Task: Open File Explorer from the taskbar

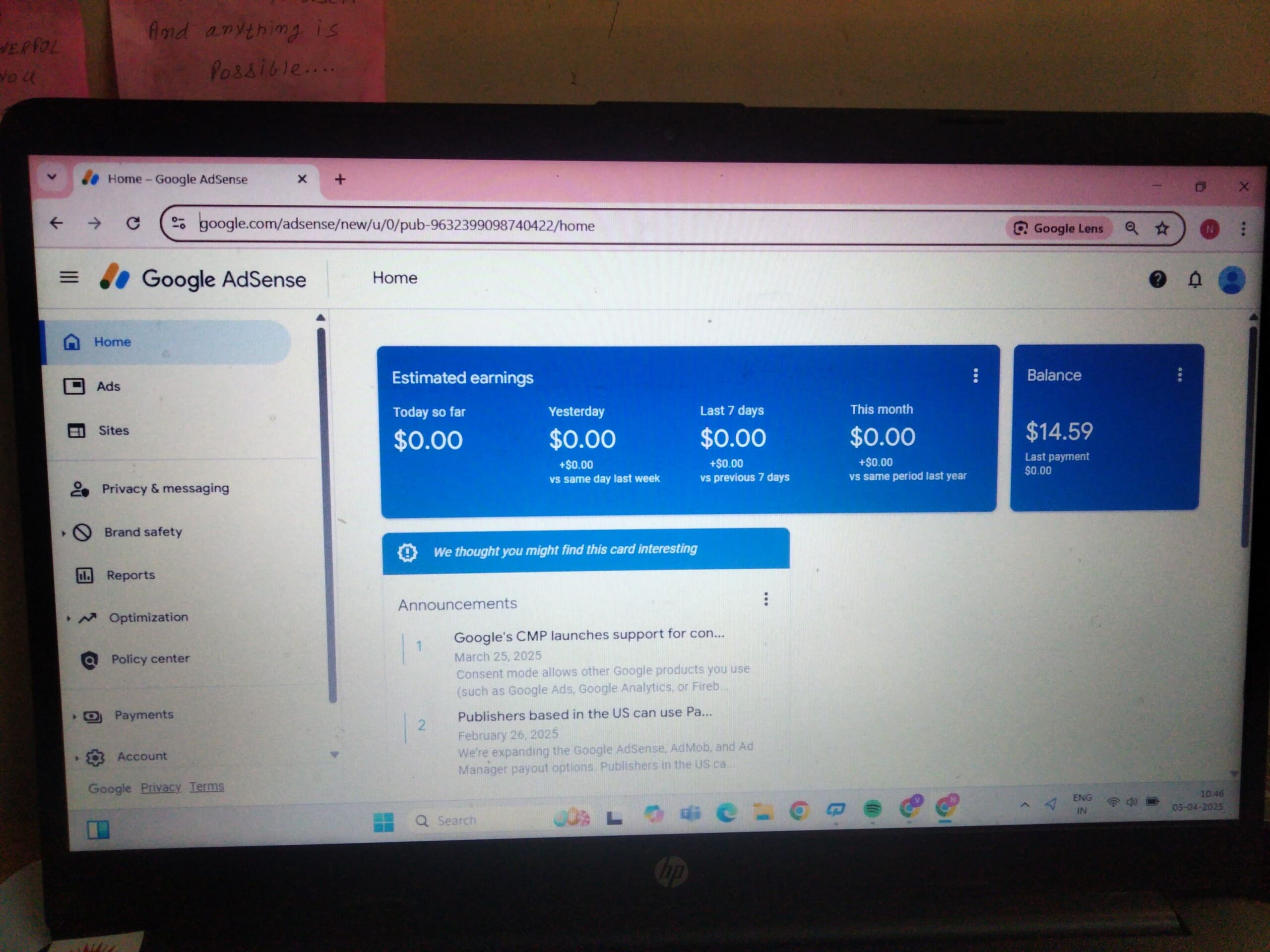Action: click(762, 811)
